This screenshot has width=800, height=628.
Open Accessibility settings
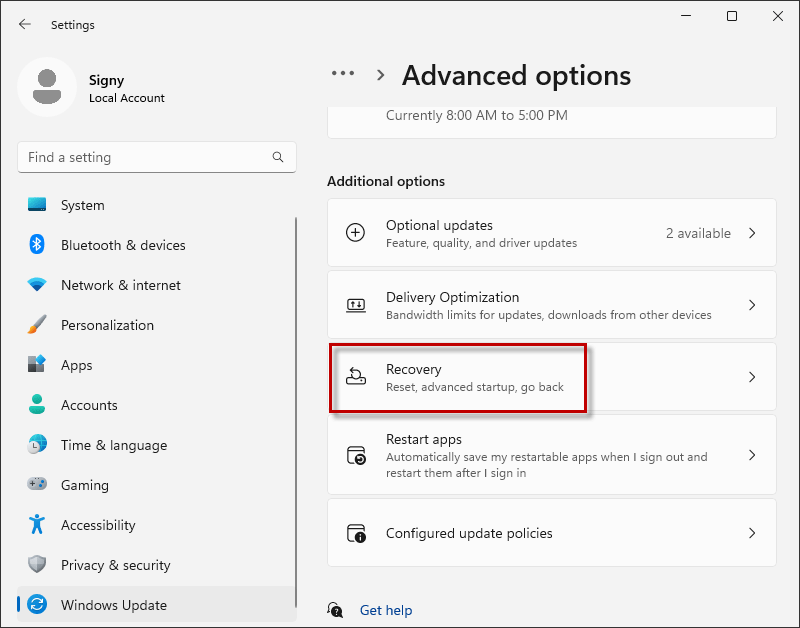156,524
